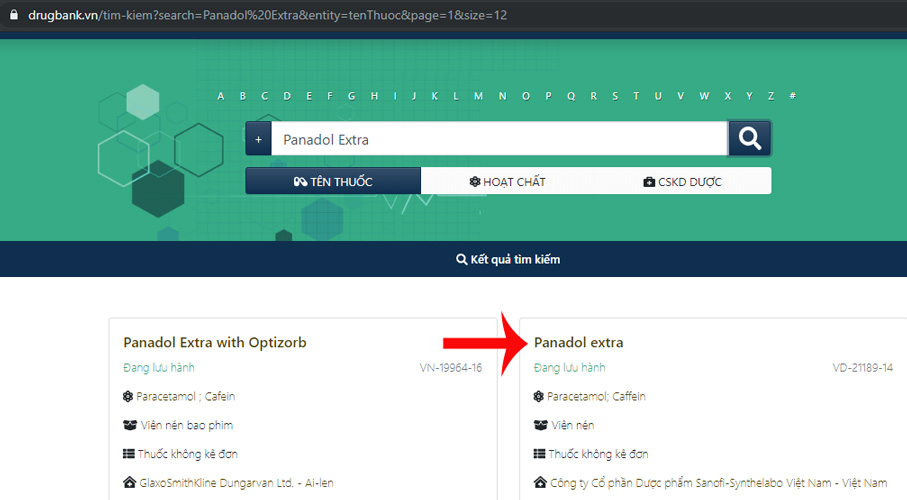Click Thuốc không kê đơn in Panadol extra card
Image resolution: width=907 pixels, height=500 pixels.
[x=599, y=454]
